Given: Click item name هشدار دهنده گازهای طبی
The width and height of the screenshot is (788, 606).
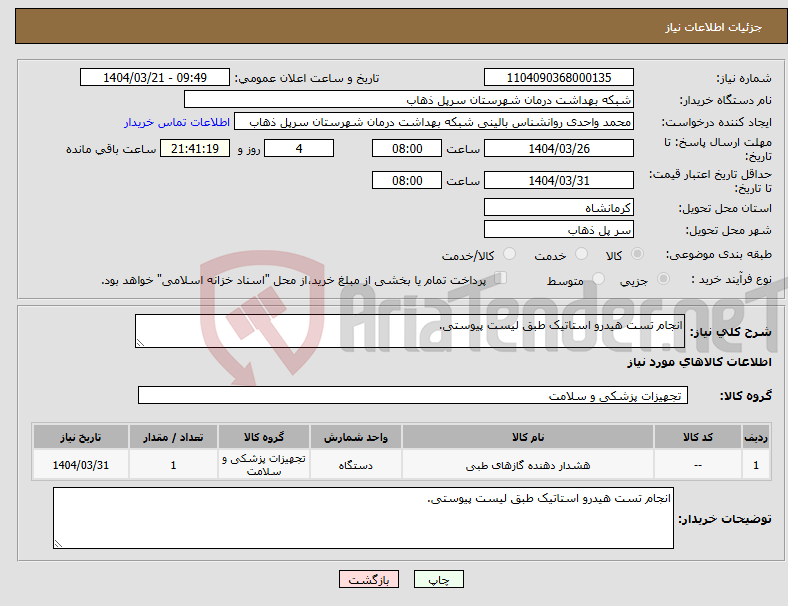Looking at the screenshot, I should click(528, 465).
